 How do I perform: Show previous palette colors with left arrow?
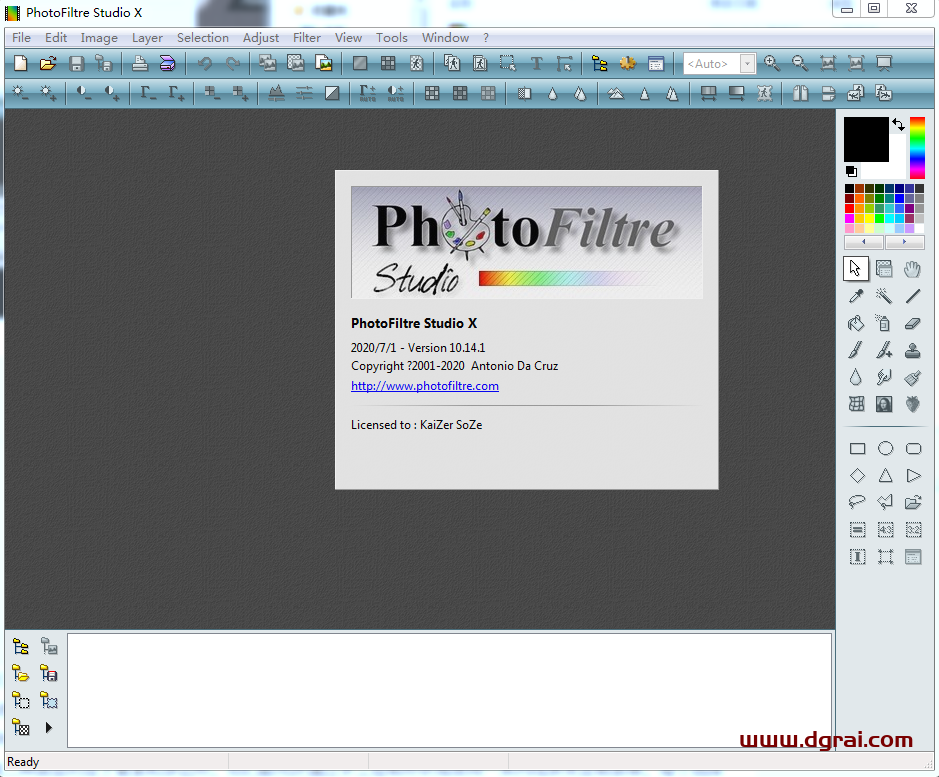864,242
